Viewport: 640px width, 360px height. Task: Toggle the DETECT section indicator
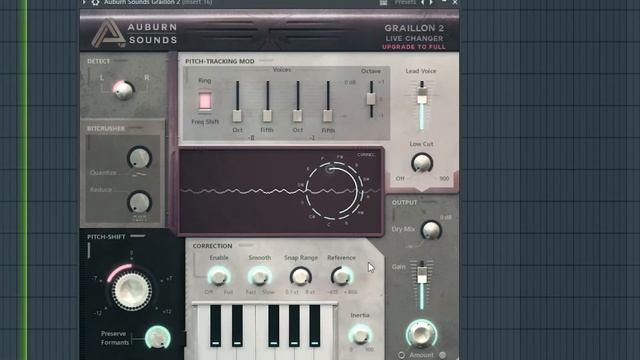(121, 61)
